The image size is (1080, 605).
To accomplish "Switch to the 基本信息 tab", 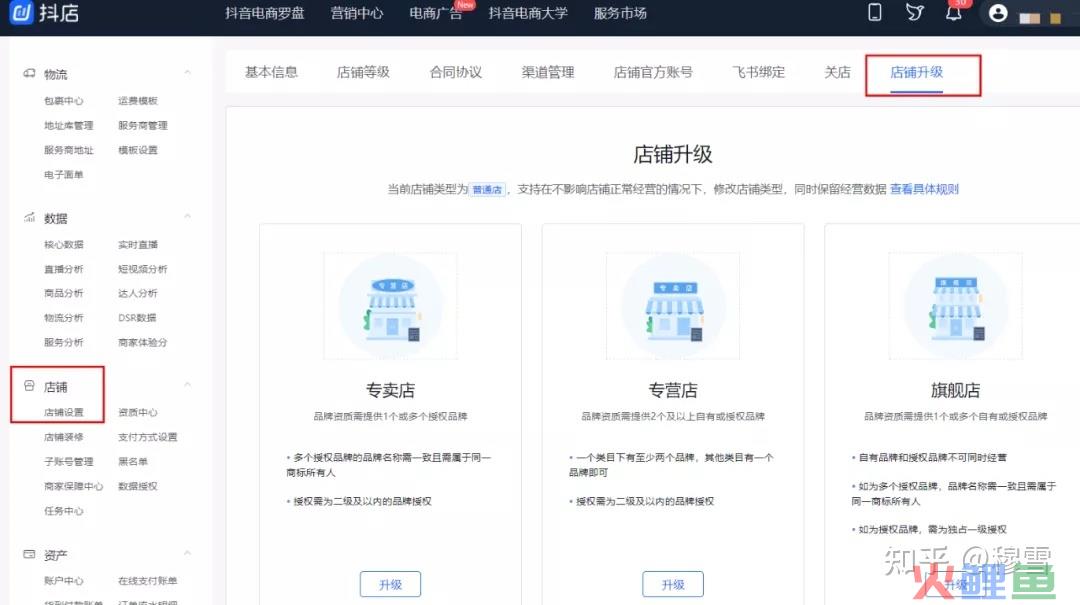I will (271, 72).
